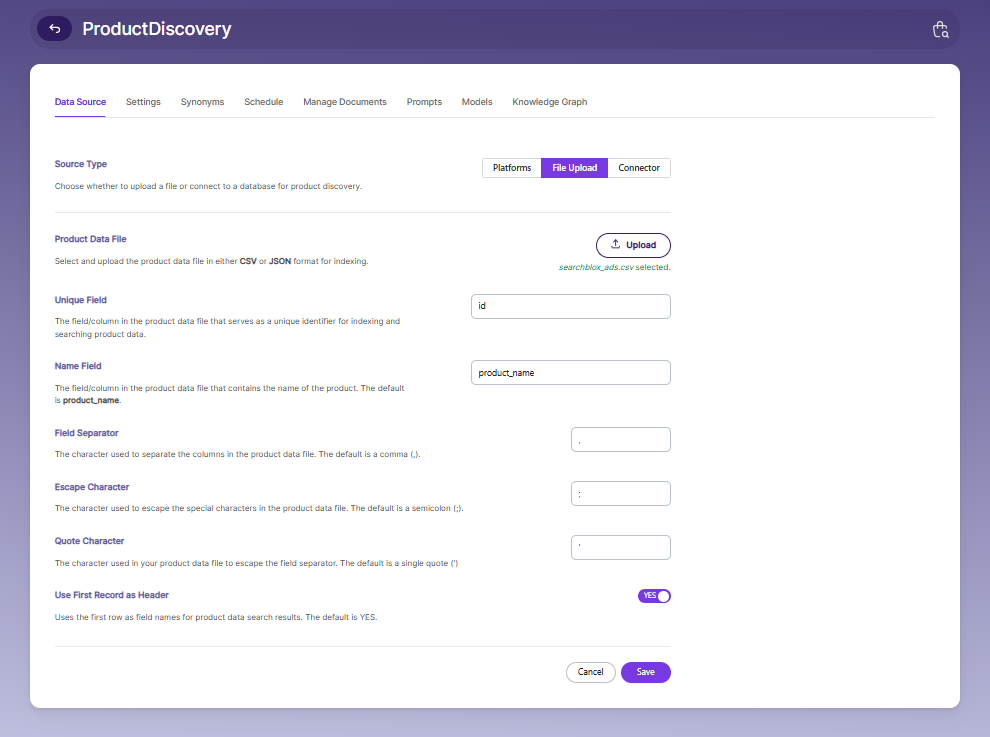This screenshot has height=737, width=990.
Task: Click the Unique Field input box
Action: (571, 306)
